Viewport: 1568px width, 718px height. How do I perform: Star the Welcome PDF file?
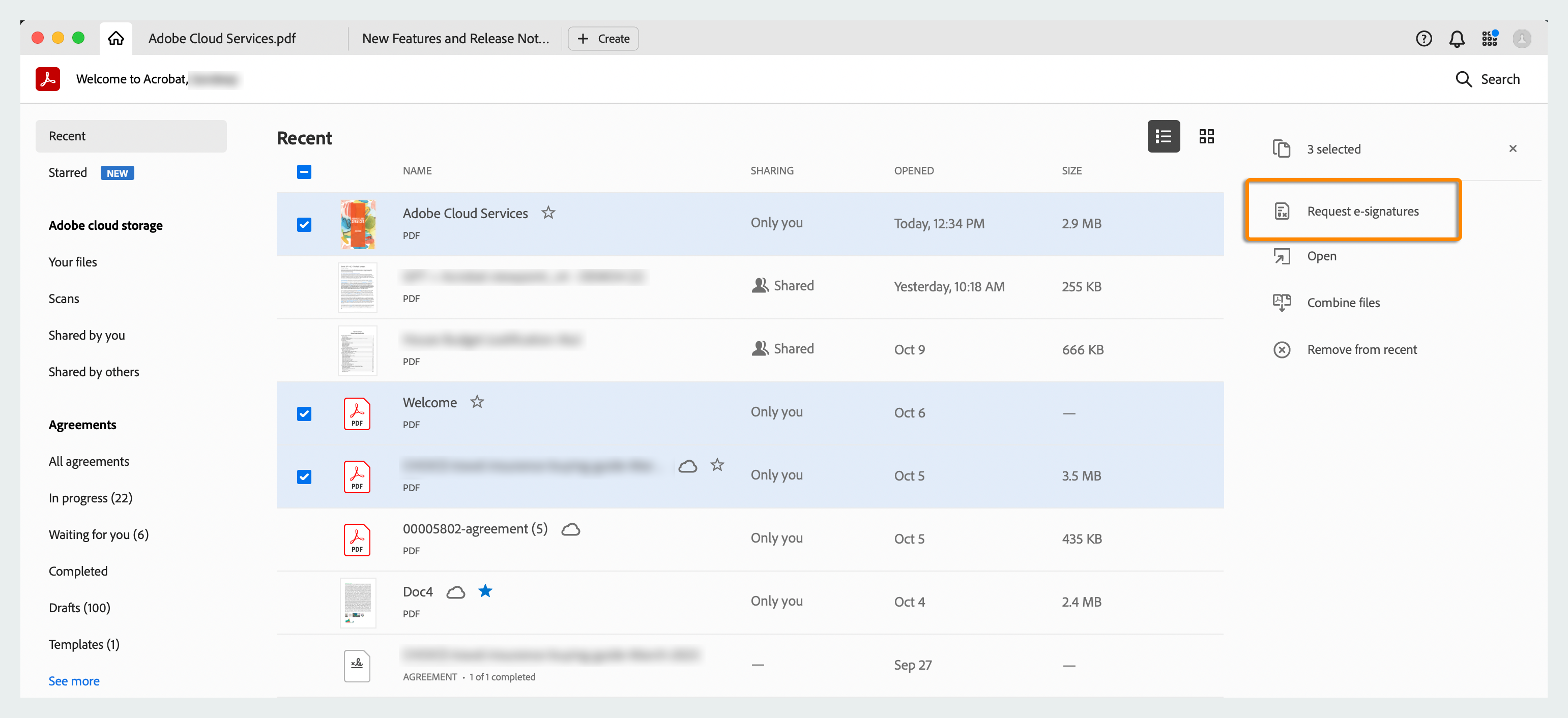[477, 402]
